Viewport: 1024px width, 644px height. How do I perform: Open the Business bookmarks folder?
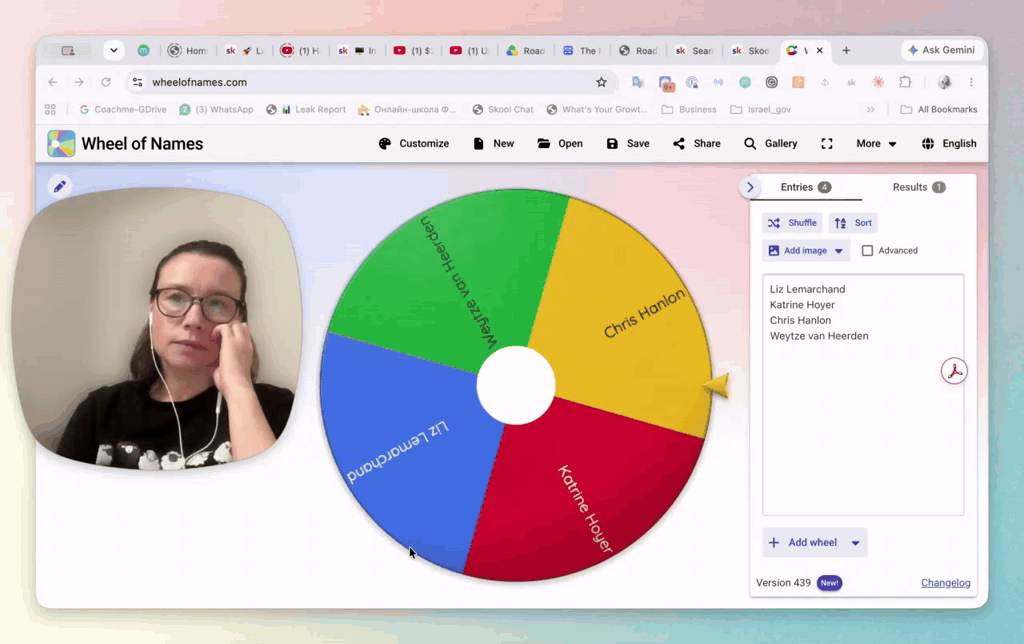point(689,110)
